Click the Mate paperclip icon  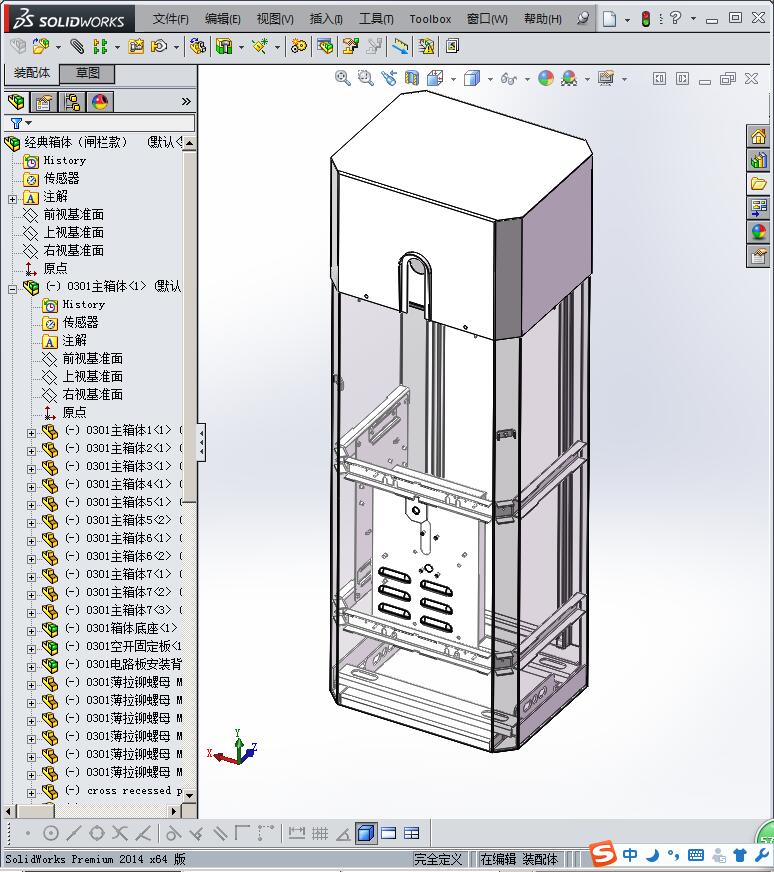[x=77, y=46]
